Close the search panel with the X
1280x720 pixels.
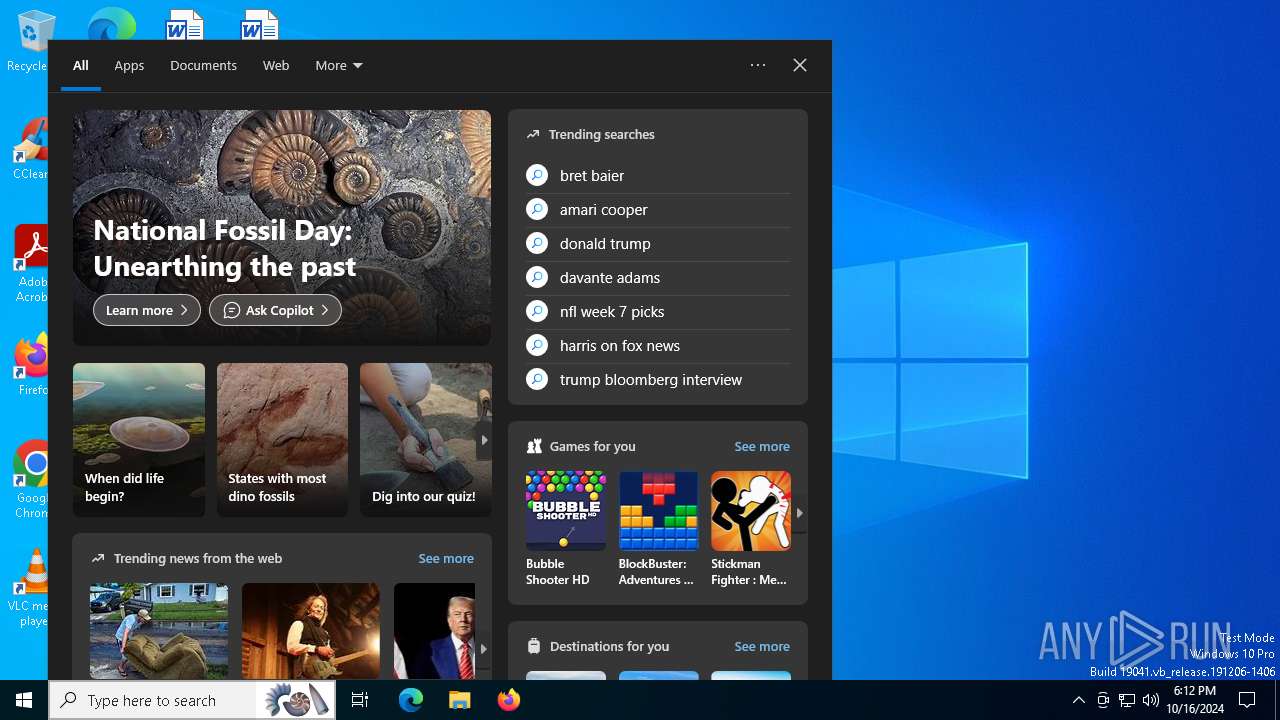800,65
